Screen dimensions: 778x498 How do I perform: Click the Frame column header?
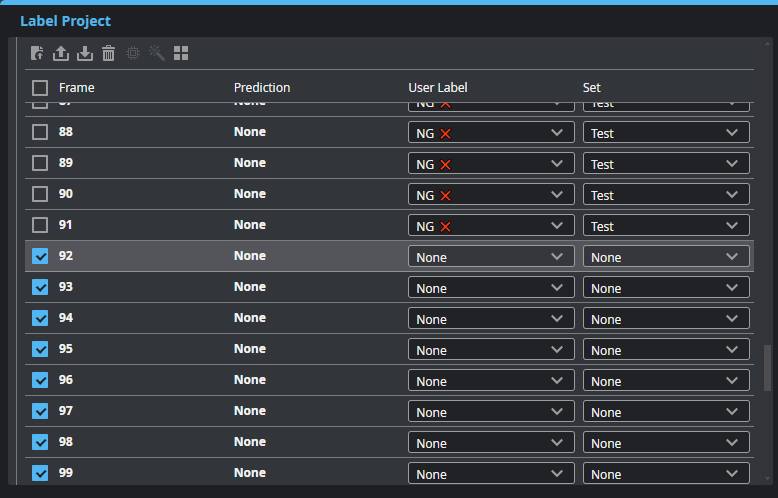click(x=77, y=88)
